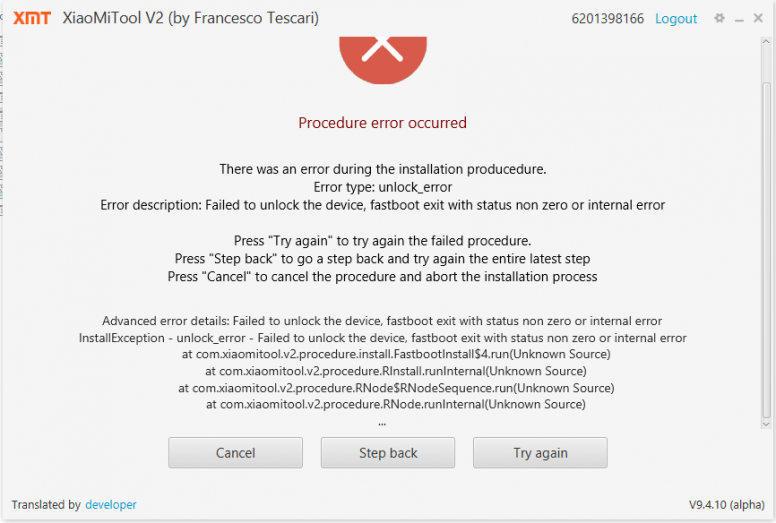Click the XMT logo in the title bar
The image size is (776, 523).
pyautogui.click(x=32, y=18)
